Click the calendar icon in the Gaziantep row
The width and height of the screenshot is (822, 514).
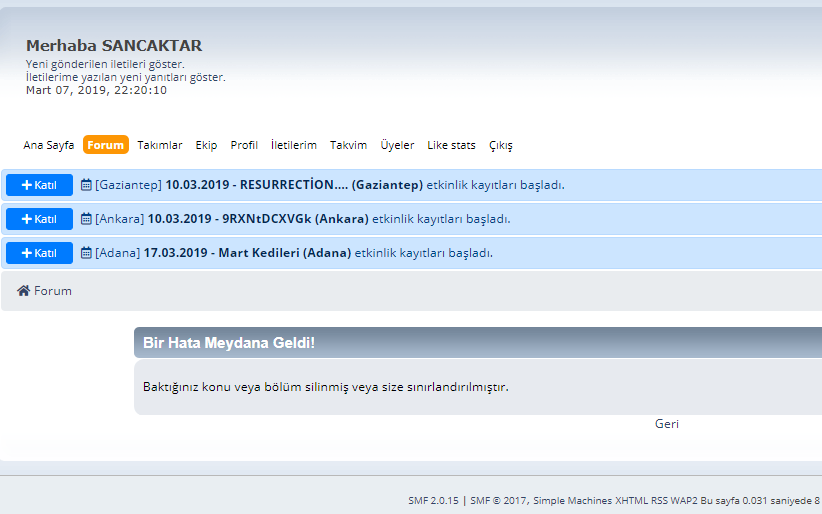[86, 185]
